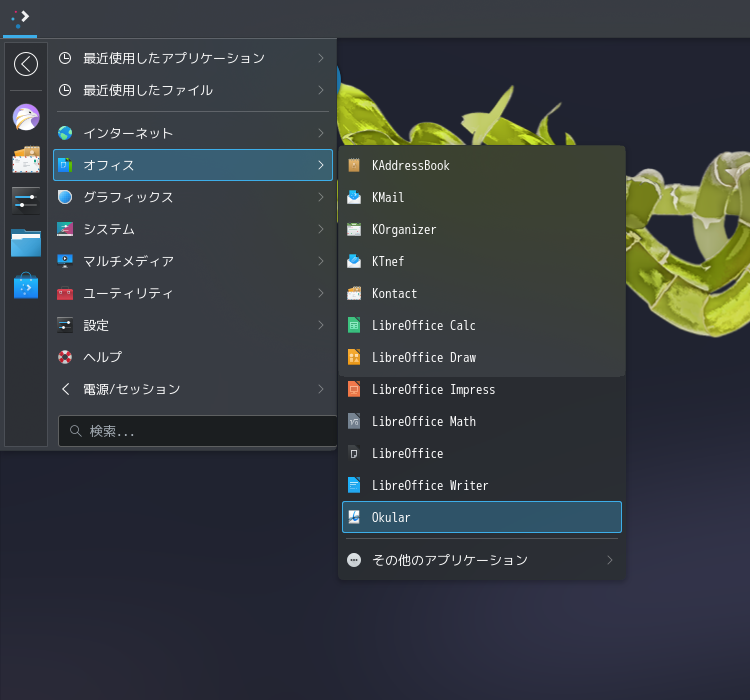
Task: Launch LibreOffice Draw entry
Action: pos(482,357)
